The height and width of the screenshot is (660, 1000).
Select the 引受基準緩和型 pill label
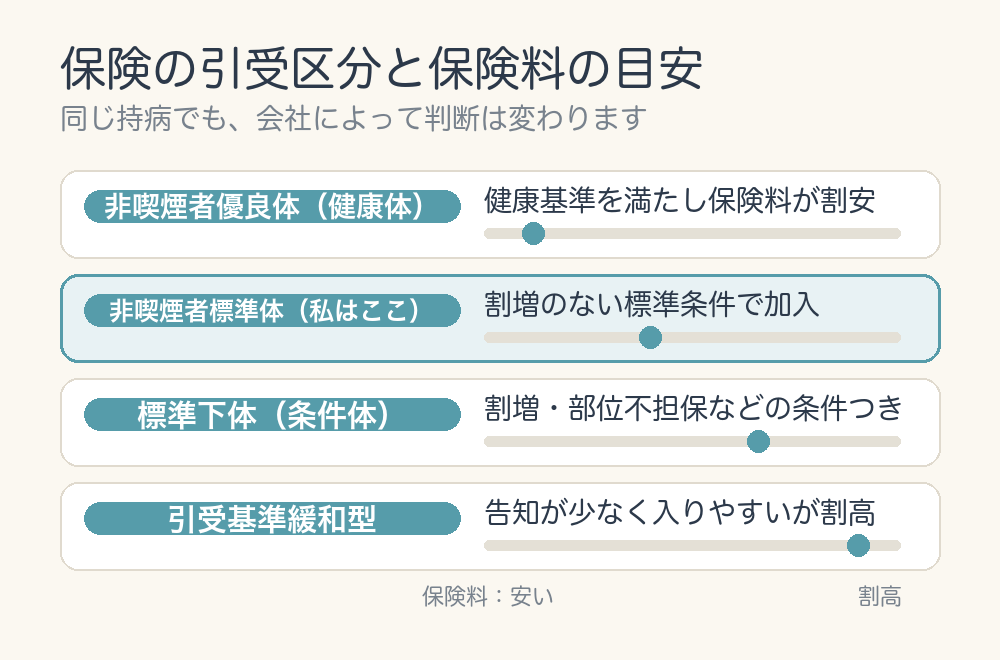(272, 518)
